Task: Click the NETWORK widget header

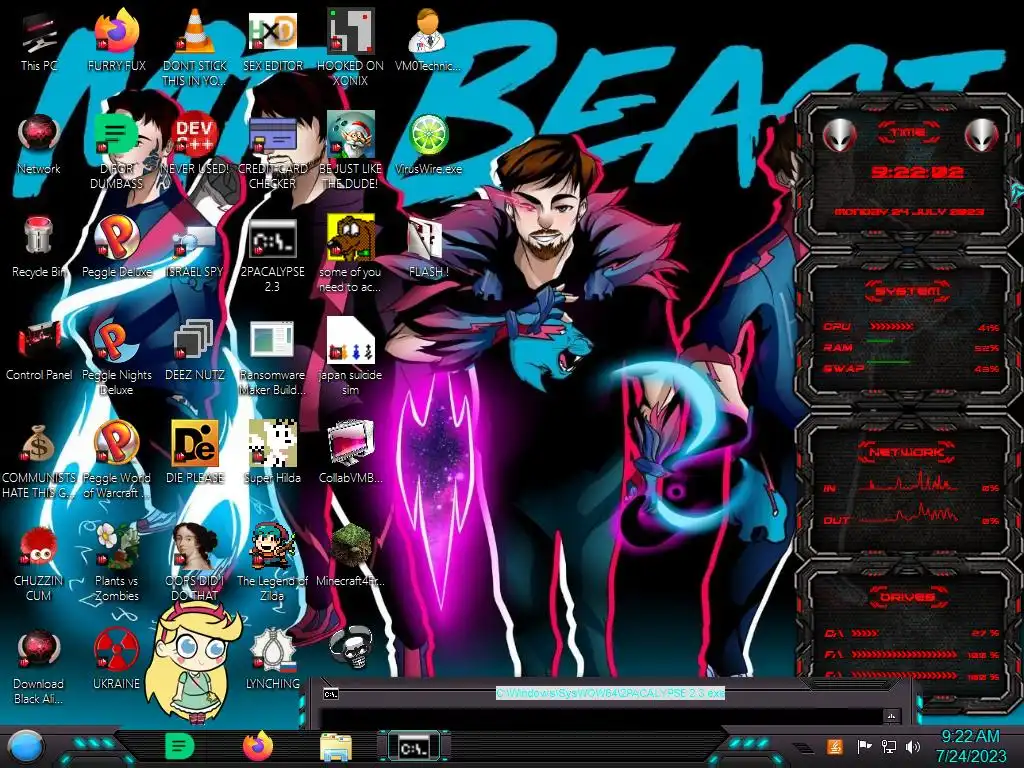Action: [x=906, y=452]
